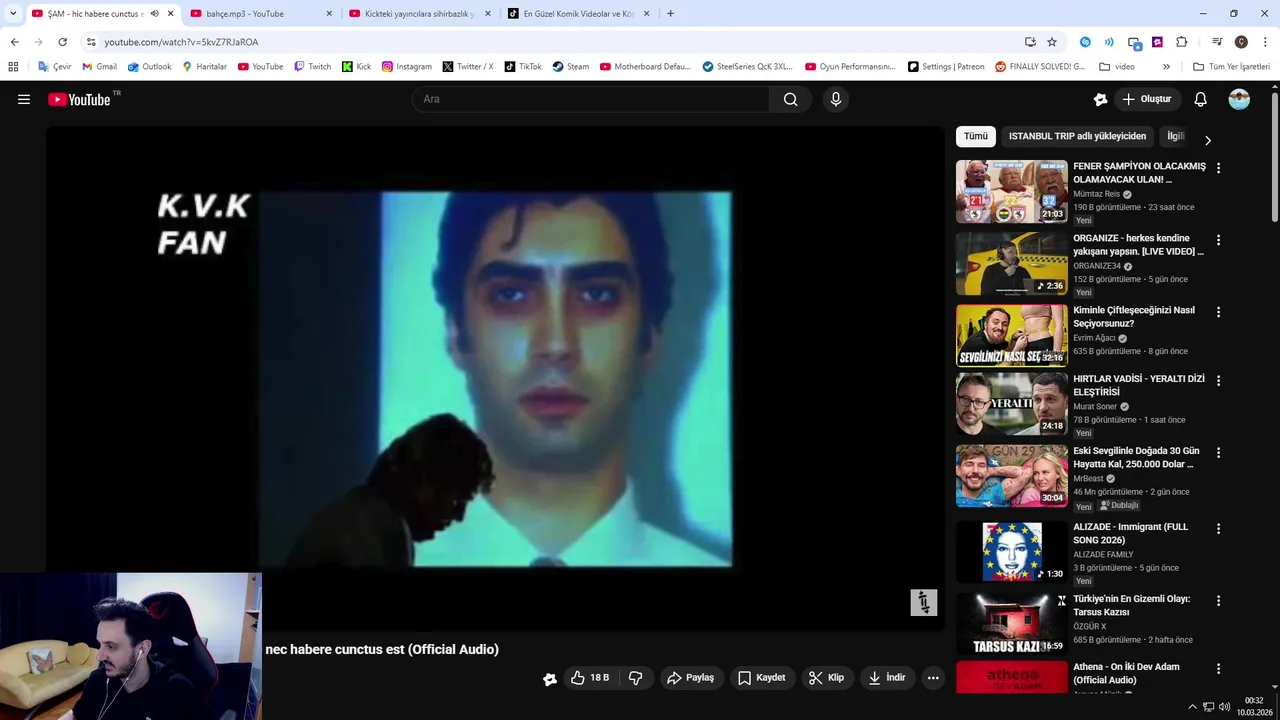
Task: Like the video with thumbs up
Action: tap(590, 678)
